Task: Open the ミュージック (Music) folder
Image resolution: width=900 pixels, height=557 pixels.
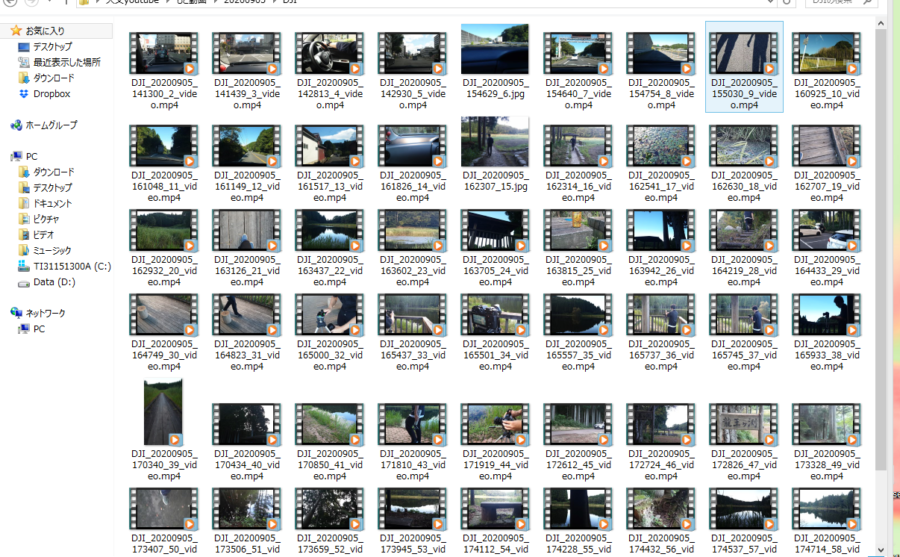Action: [52, 250]
